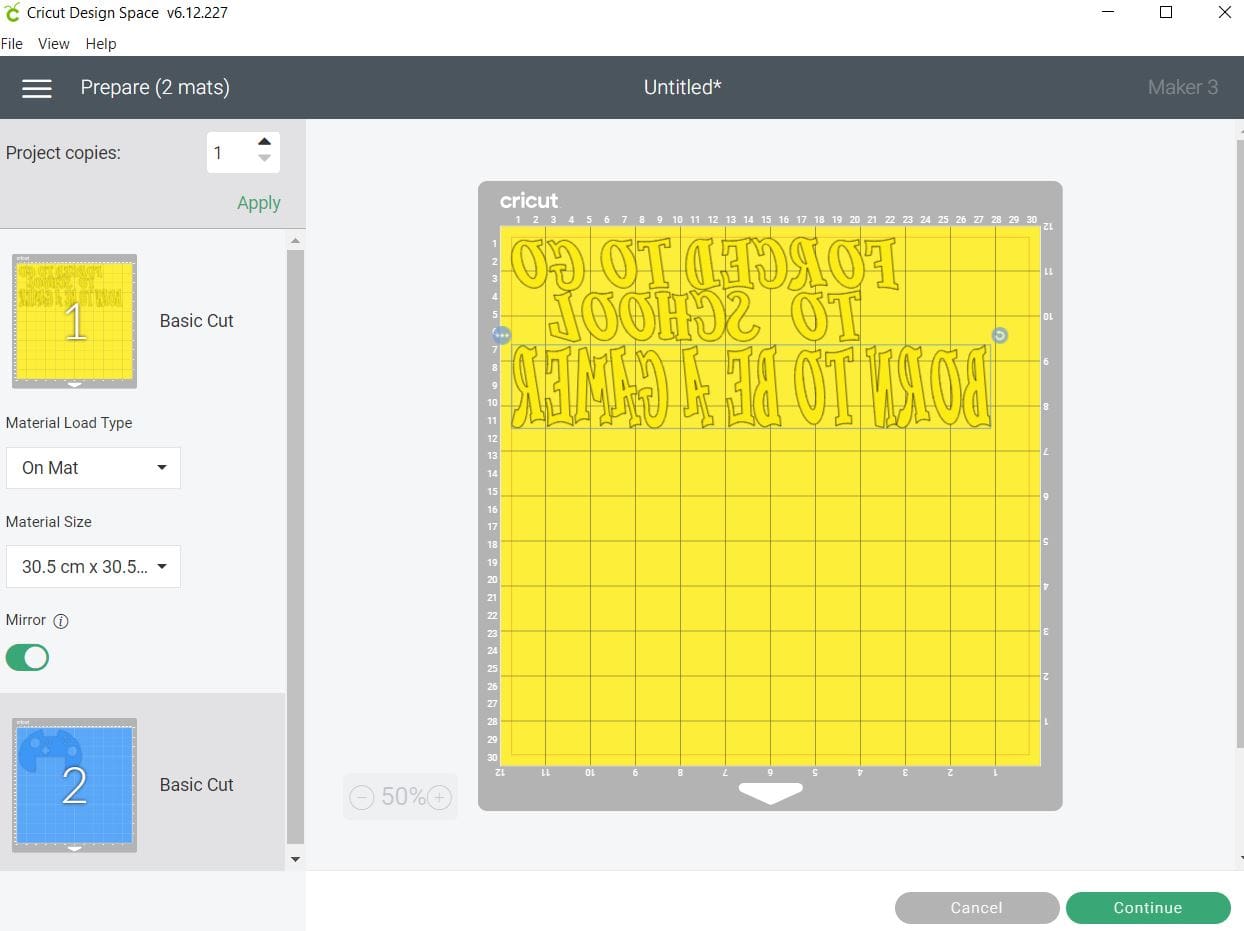Click the Prepare (2 mats) heading
Screen dimensions: 1244x931
pos(155,88)
